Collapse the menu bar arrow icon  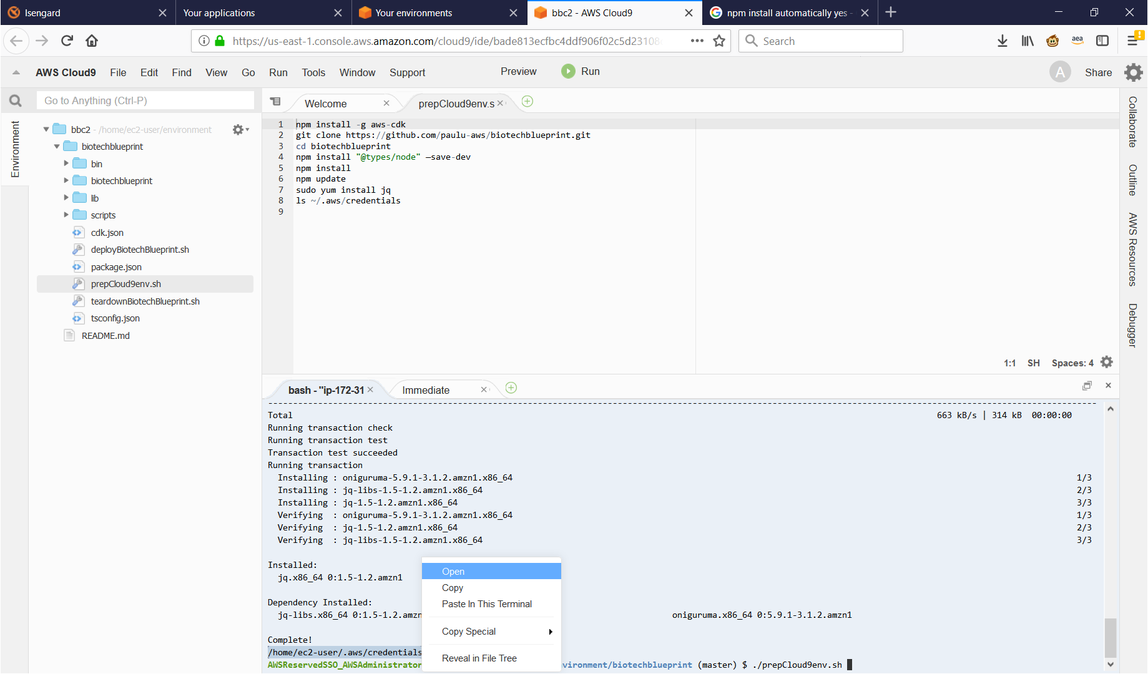pos(15,72)
